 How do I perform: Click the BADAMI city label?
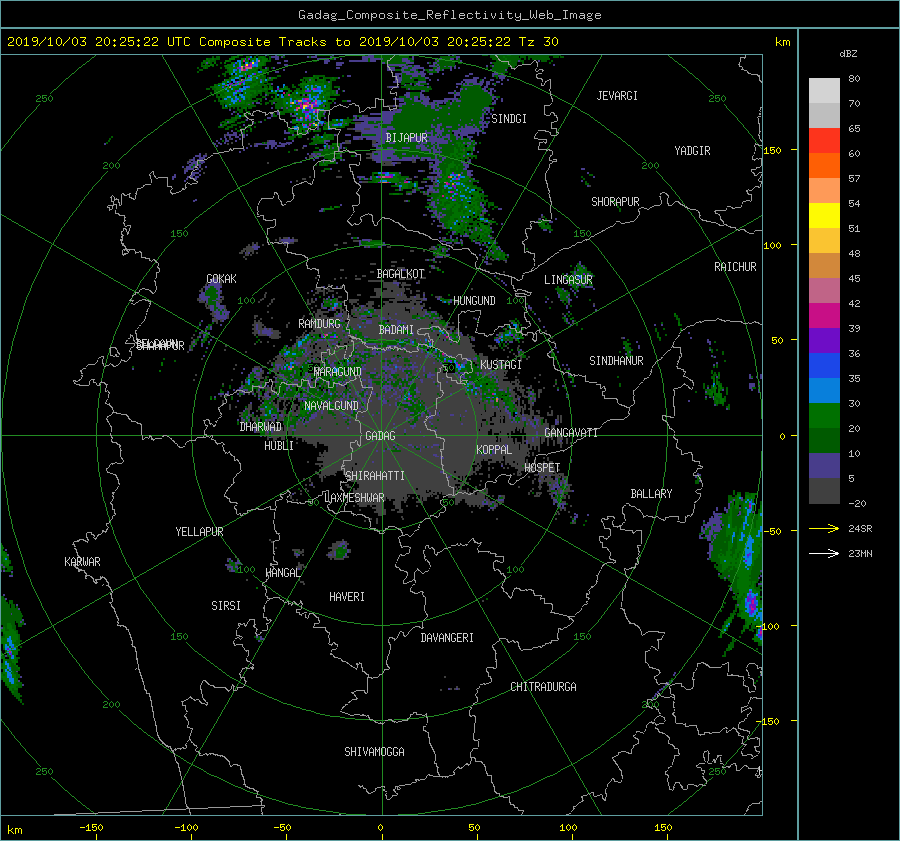396,330
